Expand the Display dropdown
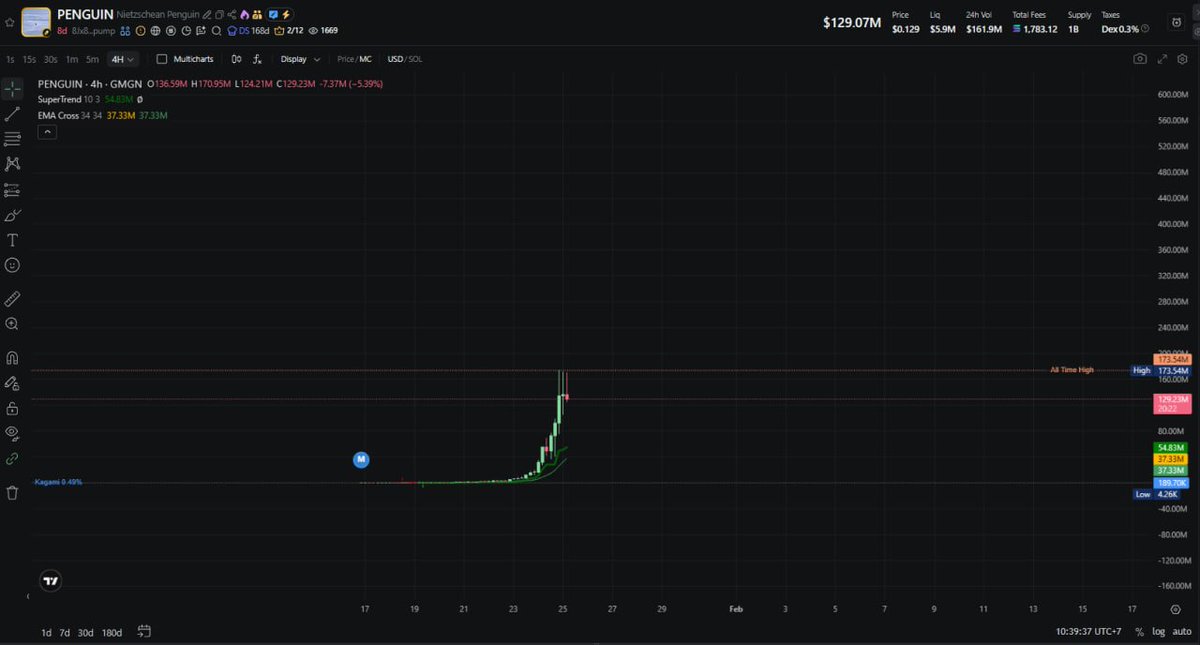This screenshot has height=645, width=1200. pyautogui.click(x=301, y=59)
